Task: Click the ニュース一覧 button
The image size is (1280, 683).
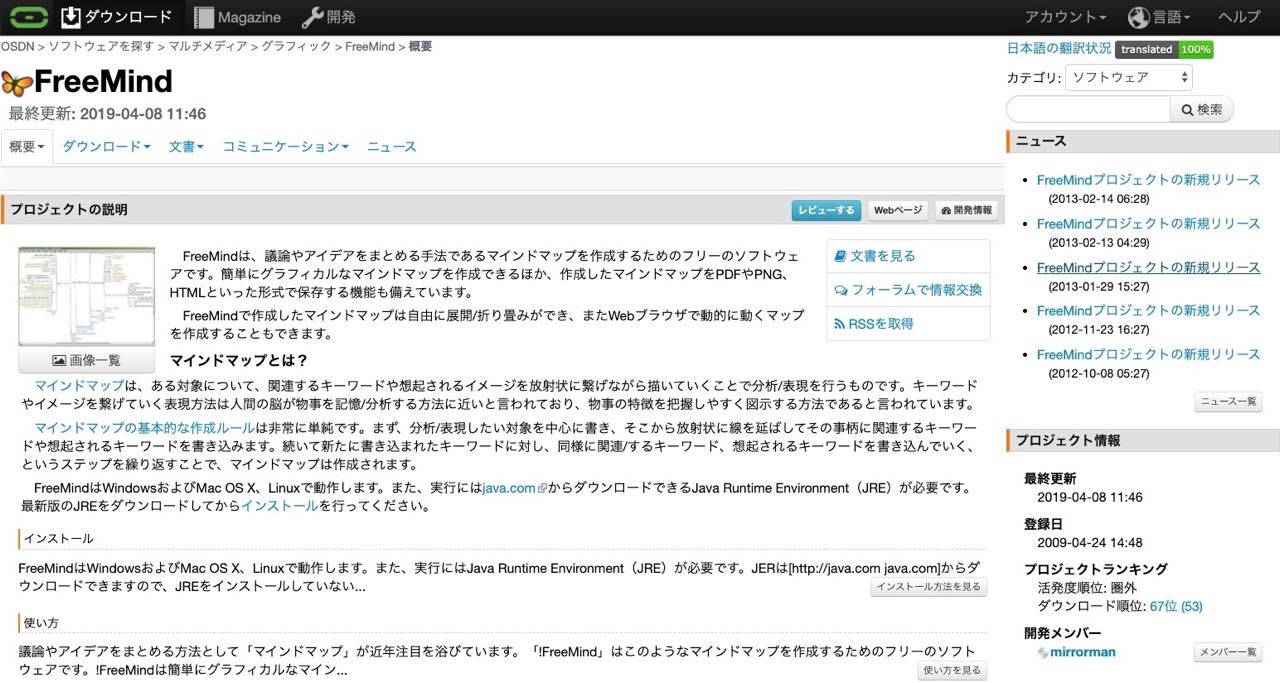Action: point(1228,402)
